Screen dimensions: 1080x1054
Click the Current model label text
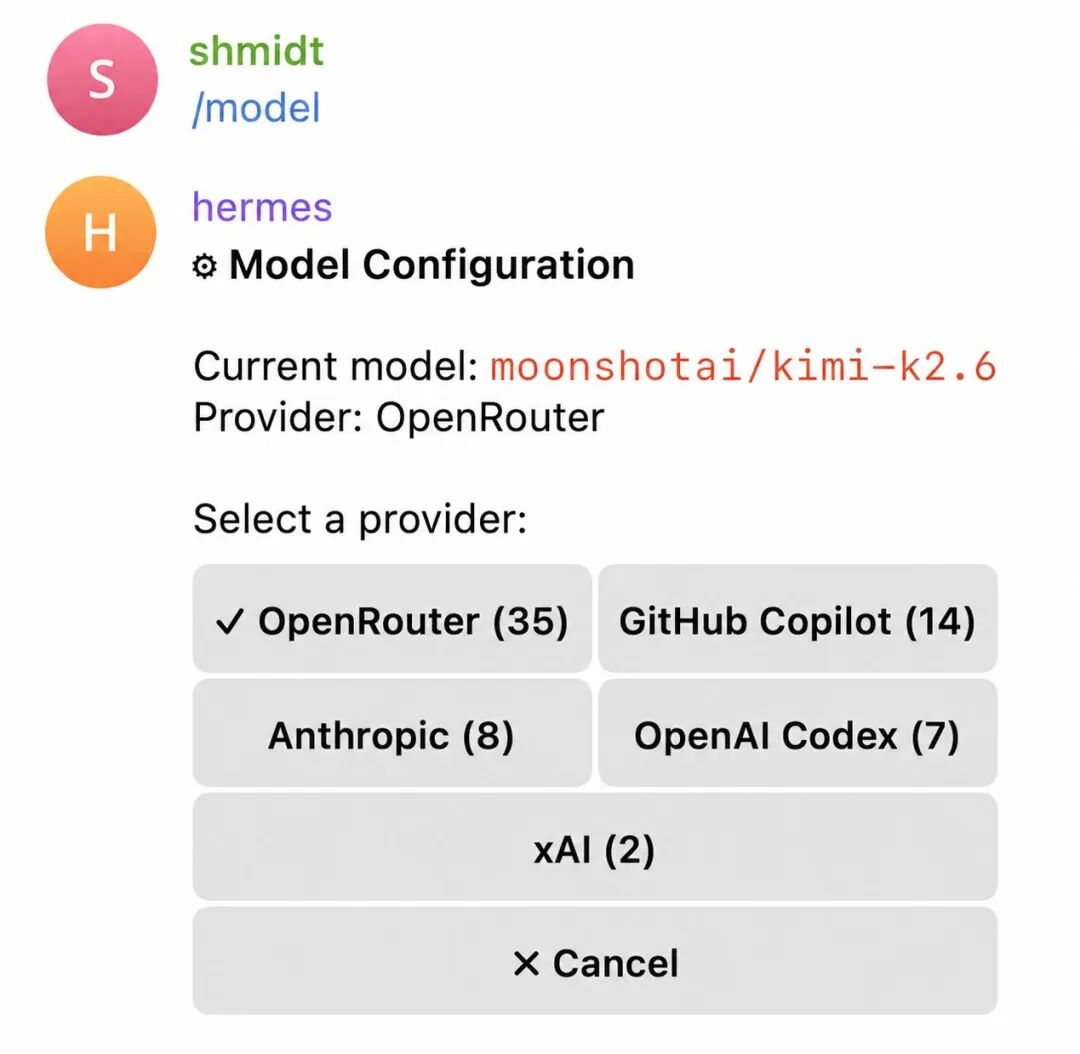coord(336,366)
